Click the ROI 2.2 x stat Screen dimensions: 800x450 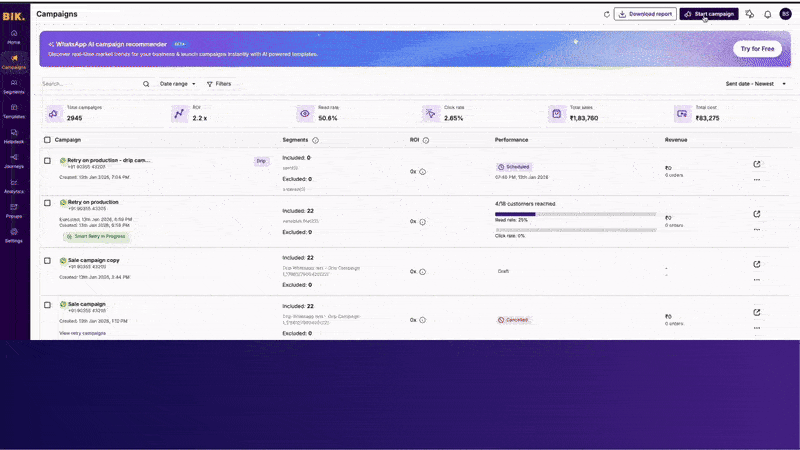(x=190, y=113)
